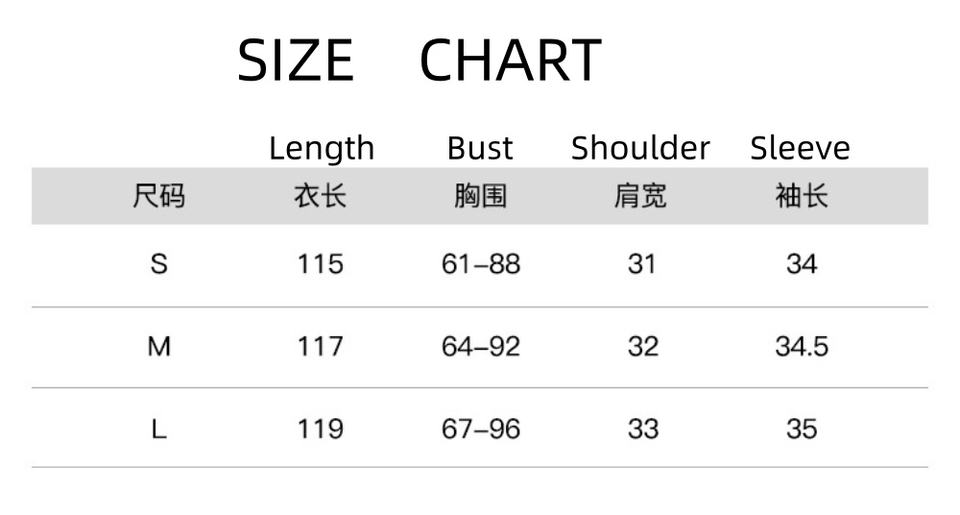Click the 尺码 header cell
Screen dimensions: 960x515
[x=159, y=196]
